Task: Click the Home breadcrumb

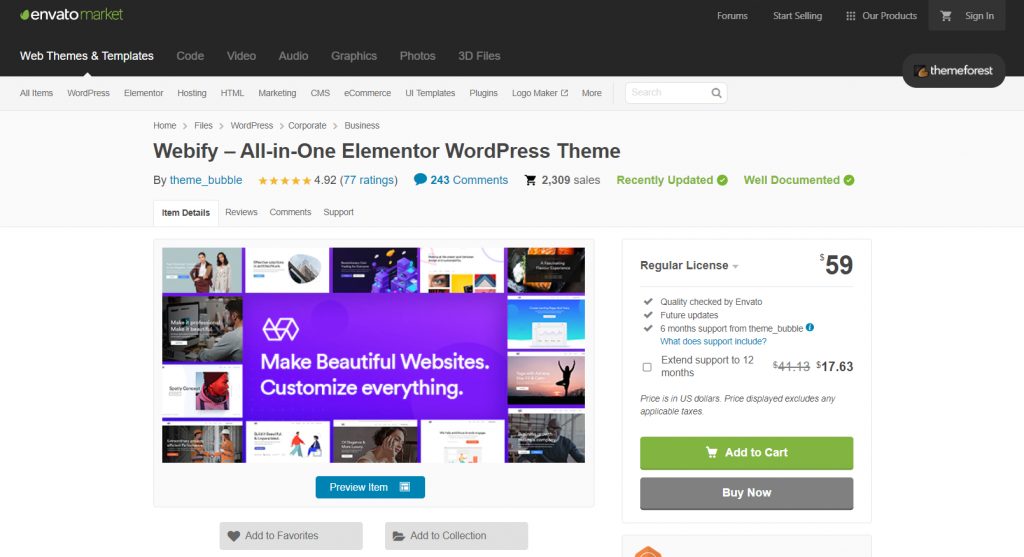Action: tap(165, 125)
